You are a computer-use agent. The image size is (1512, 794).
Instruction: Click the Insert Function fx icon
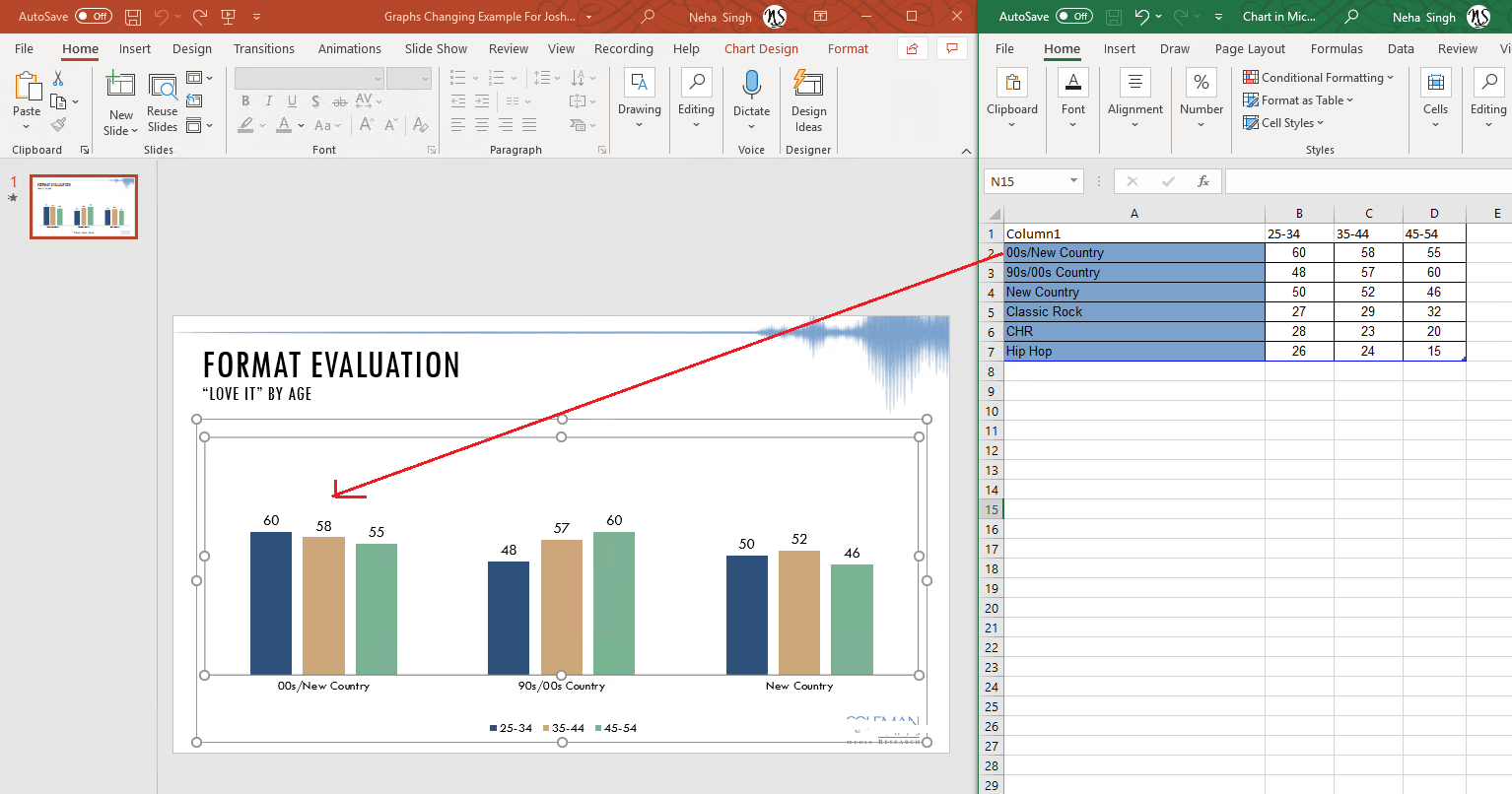[x=1203, y=181]
